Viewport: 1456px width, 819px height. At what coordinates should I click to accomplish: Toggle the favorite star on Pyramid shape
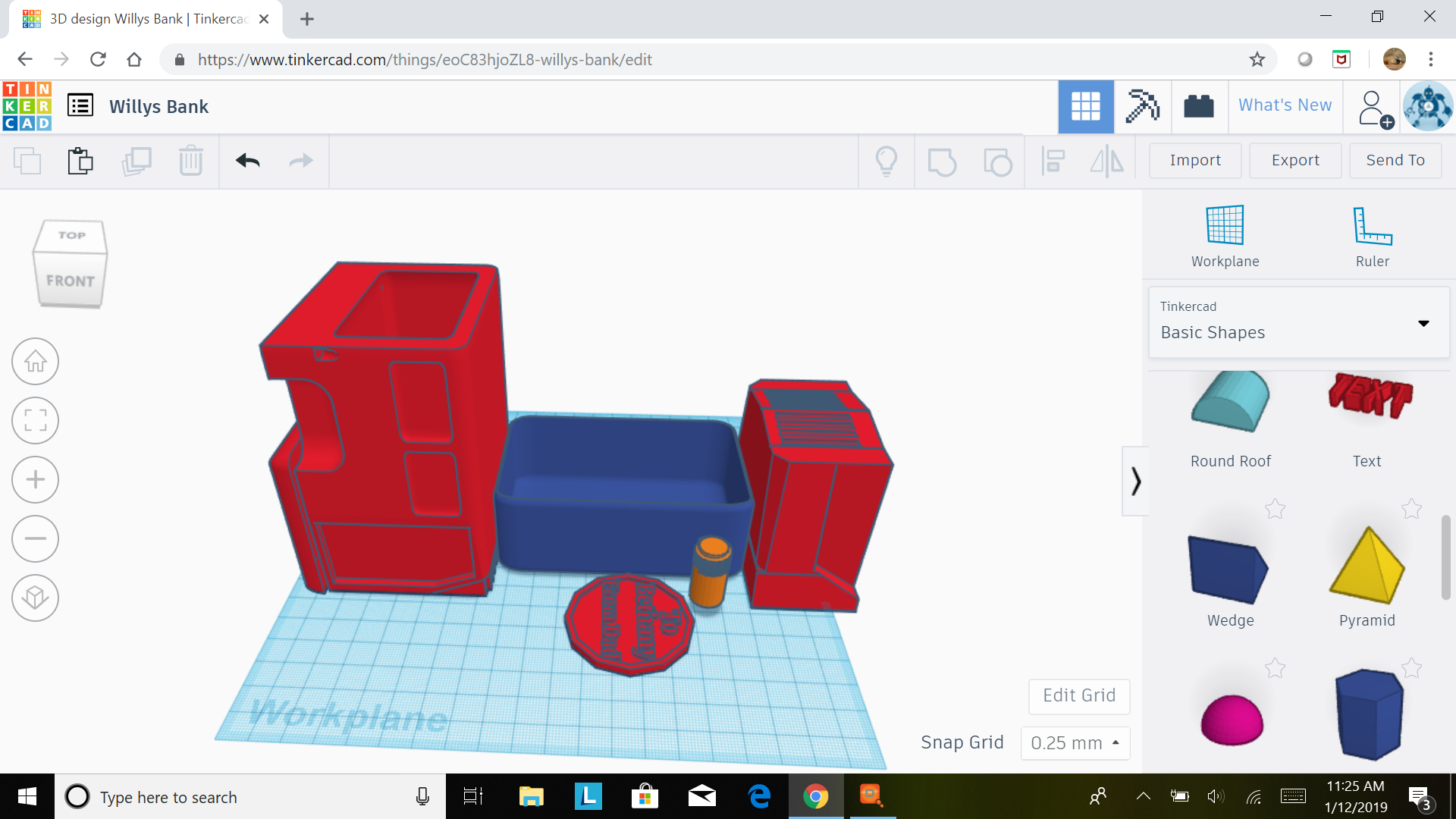point(1411,509)
